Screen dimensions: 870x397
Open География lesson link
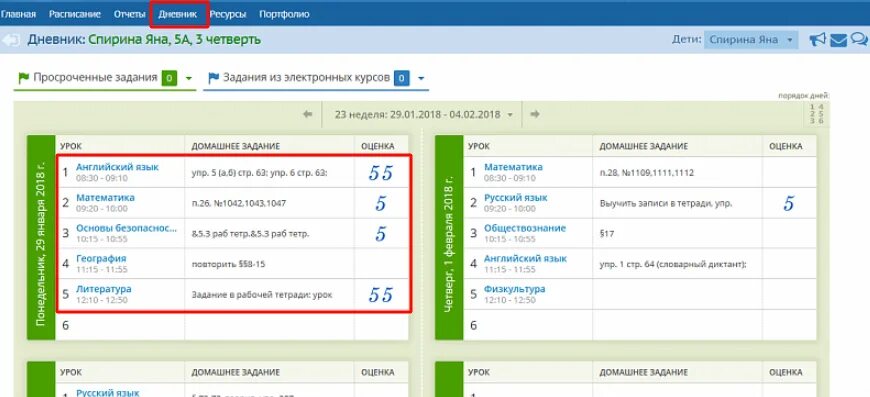[101, 258]
